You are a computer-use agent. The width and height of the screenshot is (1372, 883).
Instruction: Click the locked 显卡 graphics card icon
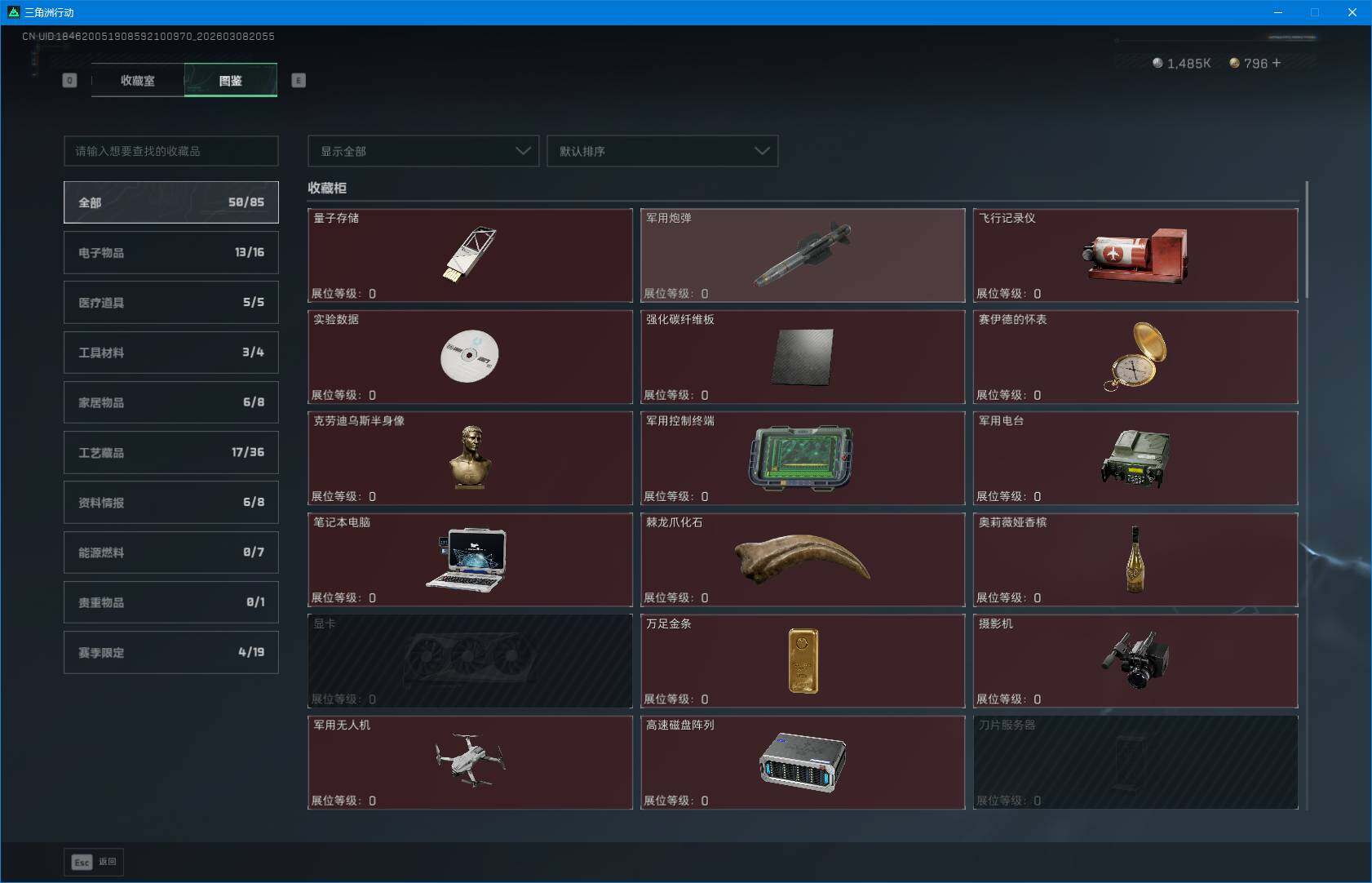[x=470, y=660]
